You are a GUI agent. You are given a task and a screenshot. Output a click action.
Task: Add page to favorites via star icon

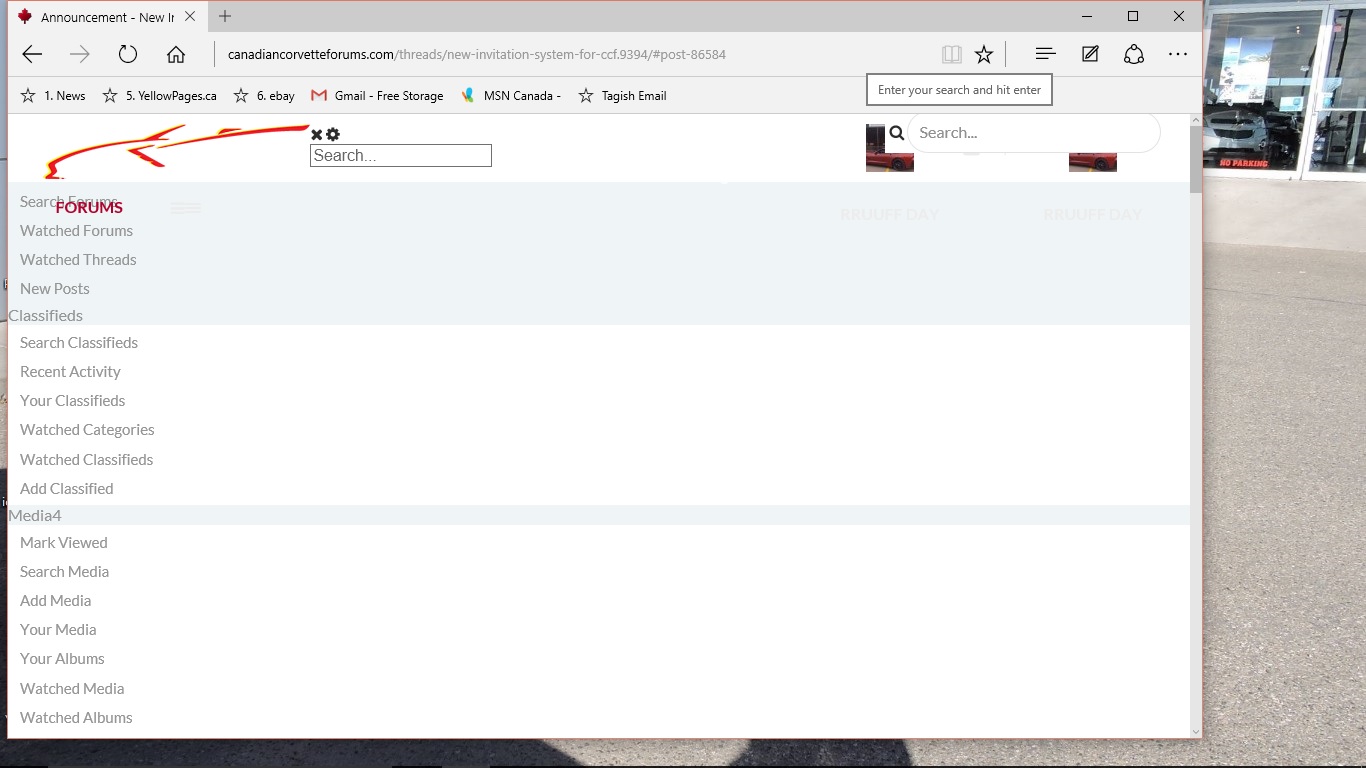click(x=984, y=54)
